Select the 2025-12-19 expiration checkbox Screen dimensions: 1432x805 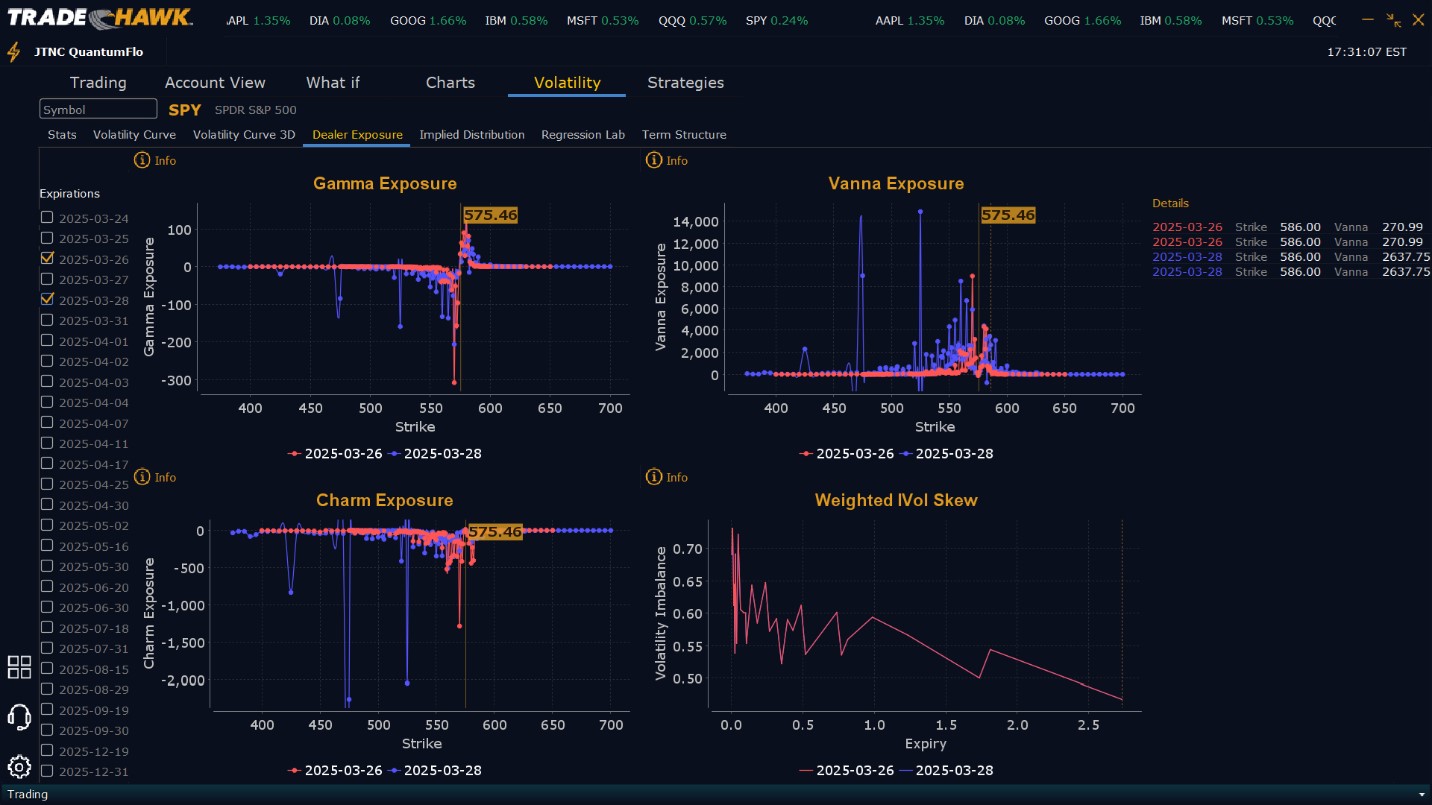point(47,751)
